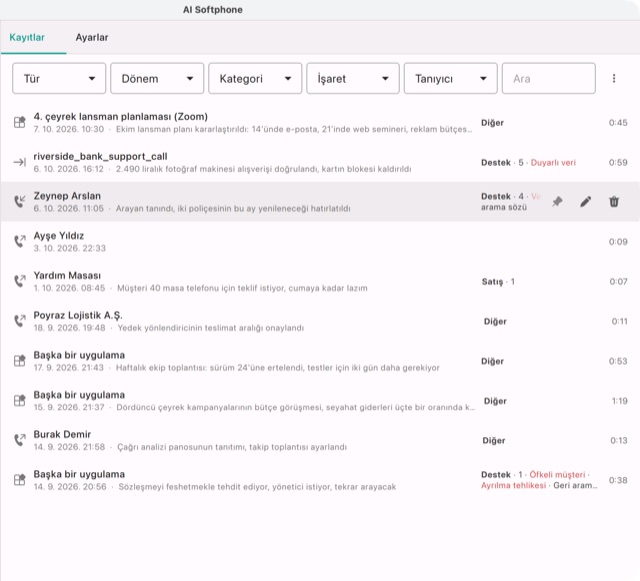Image resolution: width=640 pixels, height=581 pixels.
Task: Click outgoing call icon beside Poyraz Lojistik A.Ş.
Action: coord(20,321)
